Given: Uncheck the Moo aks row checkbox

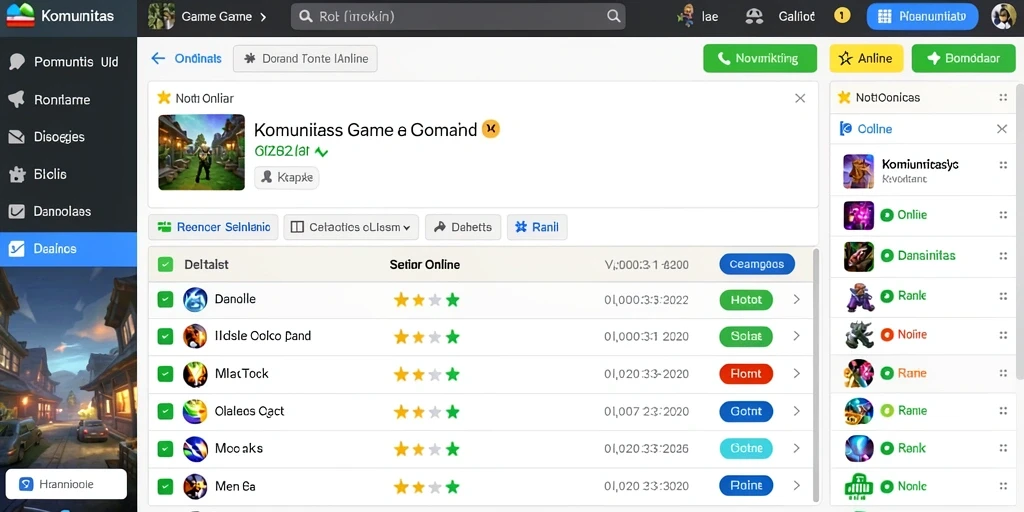Looking at the screenshot, I should coord(166,449).
